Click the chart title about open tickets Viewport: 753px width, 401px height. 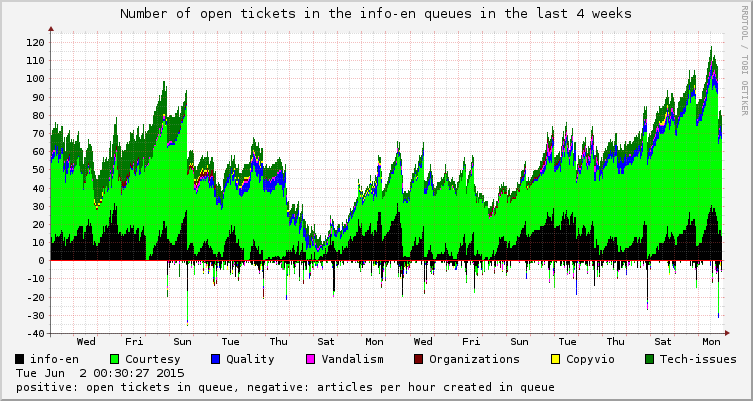pos(376,13)
